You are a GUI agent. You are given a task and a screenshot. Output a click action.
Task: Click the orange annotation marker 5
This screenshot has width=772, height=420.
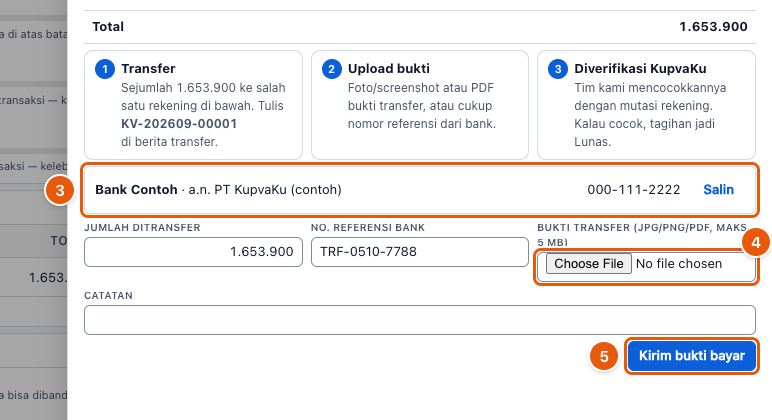coord(604,356)
